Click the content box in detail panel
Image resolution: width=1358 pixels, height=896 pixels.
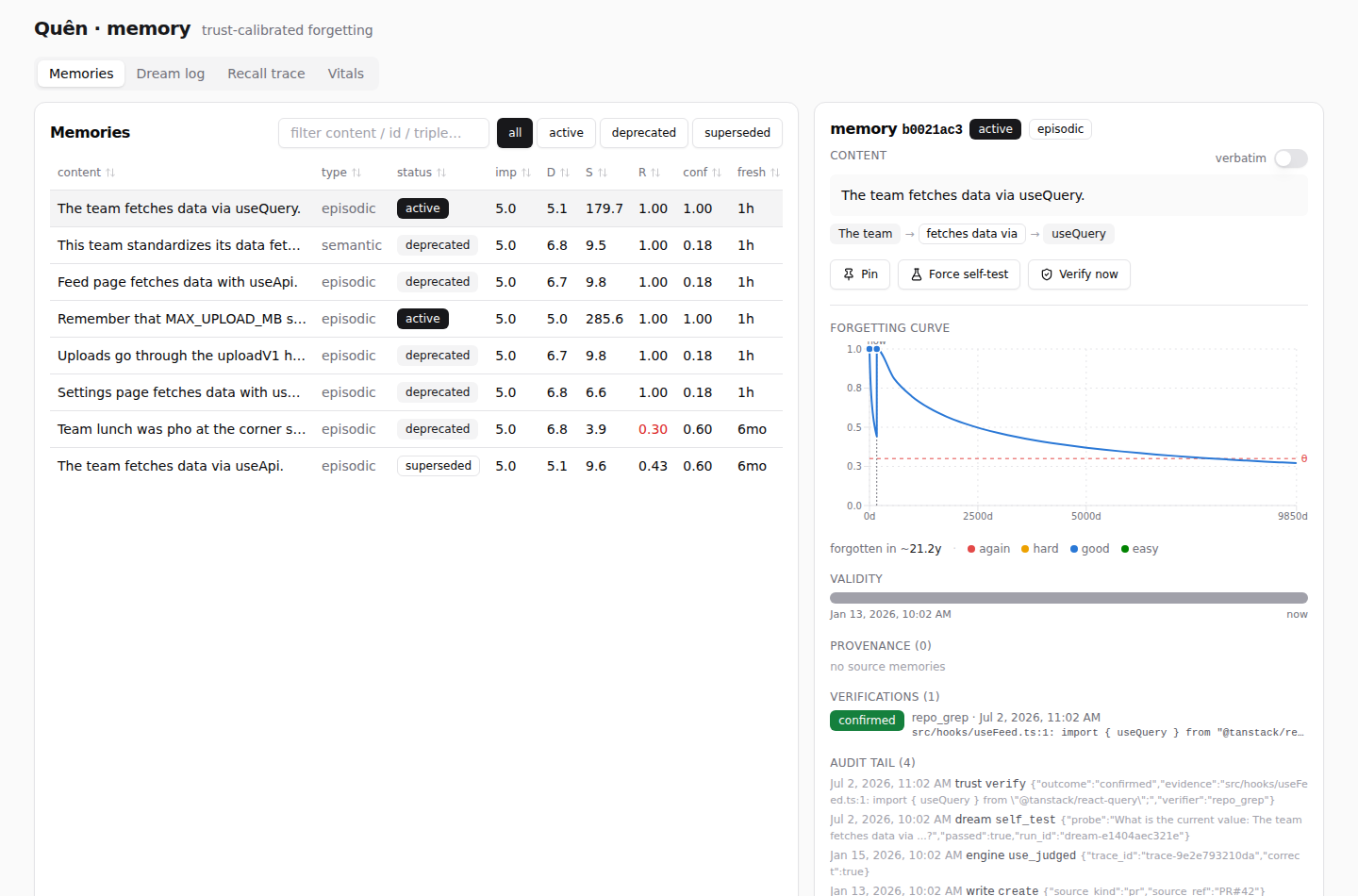1068,195
